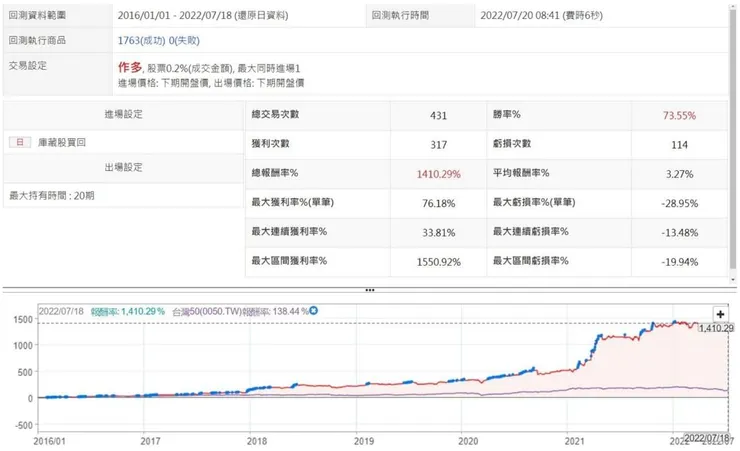The width and height of the screenshot is (740, 451).
Task: Click the 日 frequency badge beside 庫藏股買回
Action: tap(20, 142)
